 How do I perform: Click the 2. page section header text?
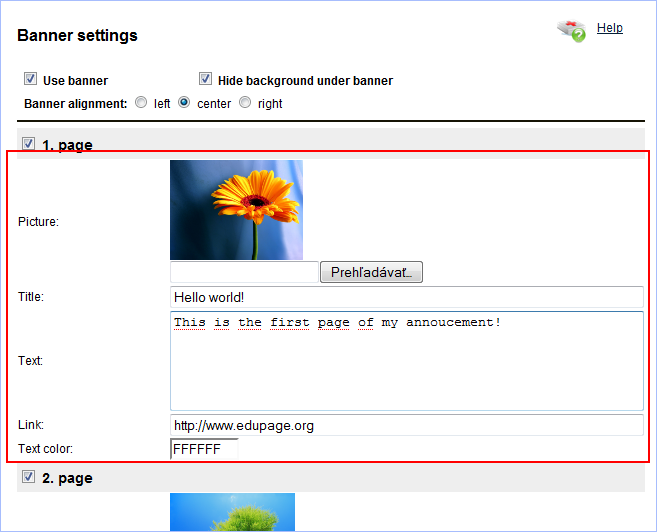67,478
